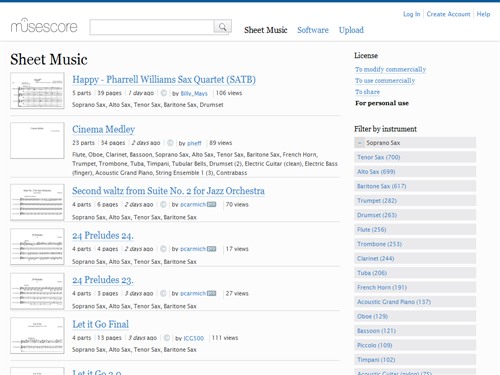This screenshot has height=375, width=500.
Task: Open the Upload nav item
Action: click(x=351, y=30)
